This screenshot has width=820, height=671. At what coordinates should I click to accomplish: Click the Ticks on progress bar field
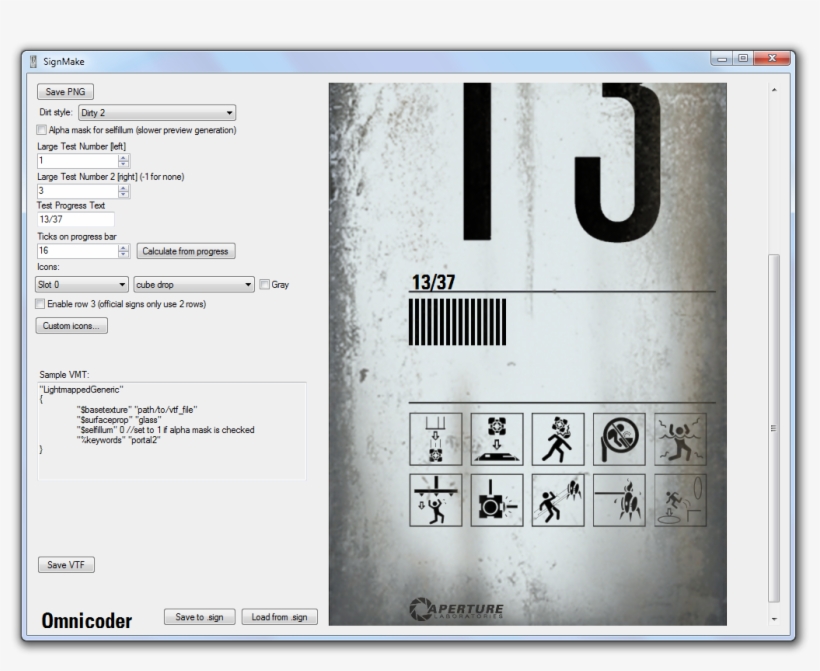(x=78, y=251)
